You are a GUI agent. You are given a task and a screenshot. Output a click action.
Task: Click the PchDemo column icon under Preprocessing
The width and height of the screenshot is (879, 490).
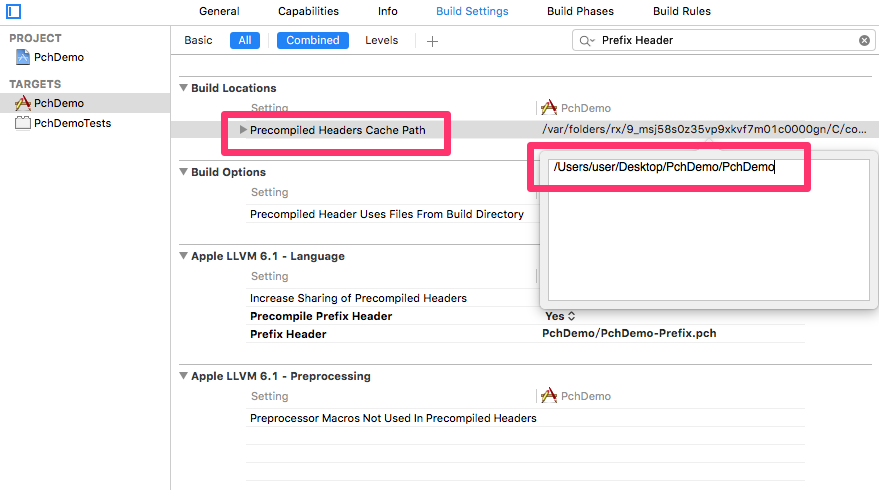point(549,396)
